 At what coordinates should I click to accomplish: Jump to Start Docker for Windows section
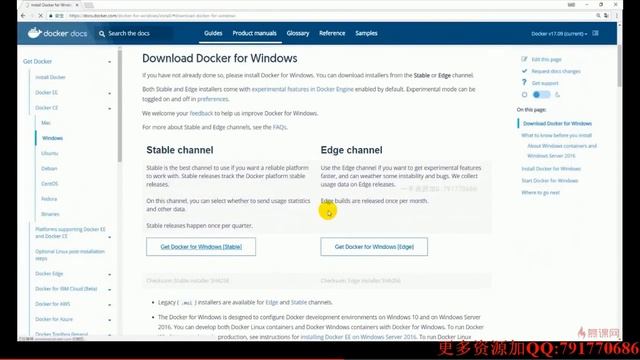549,180
